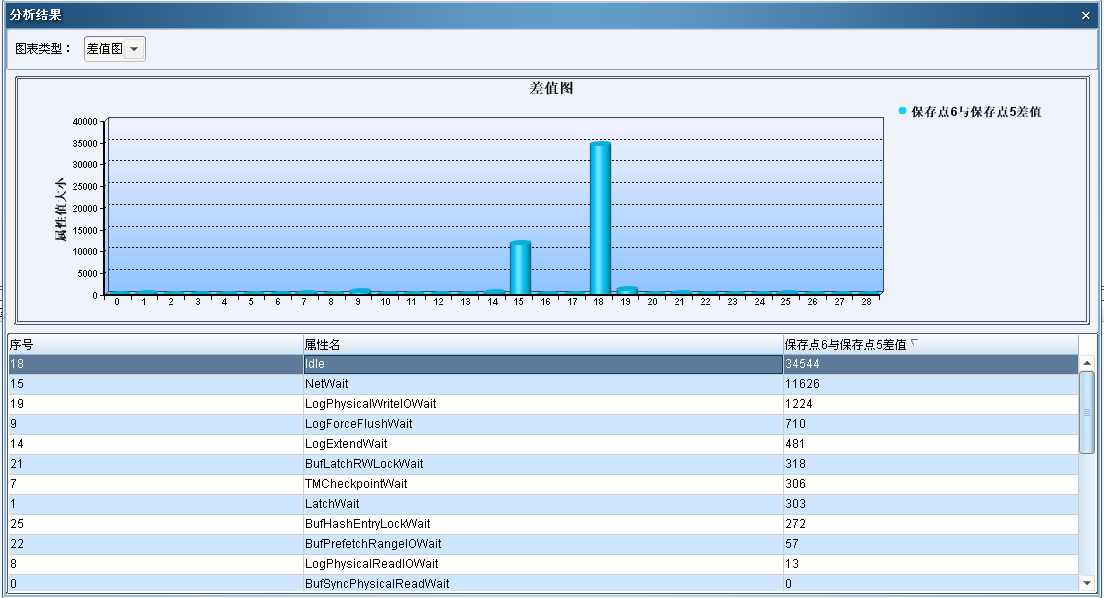Select the BufHashEntryLockWait row
The width and height of the screenshot is (1104, 598).
pyautogui.click(x=542, y=524)
